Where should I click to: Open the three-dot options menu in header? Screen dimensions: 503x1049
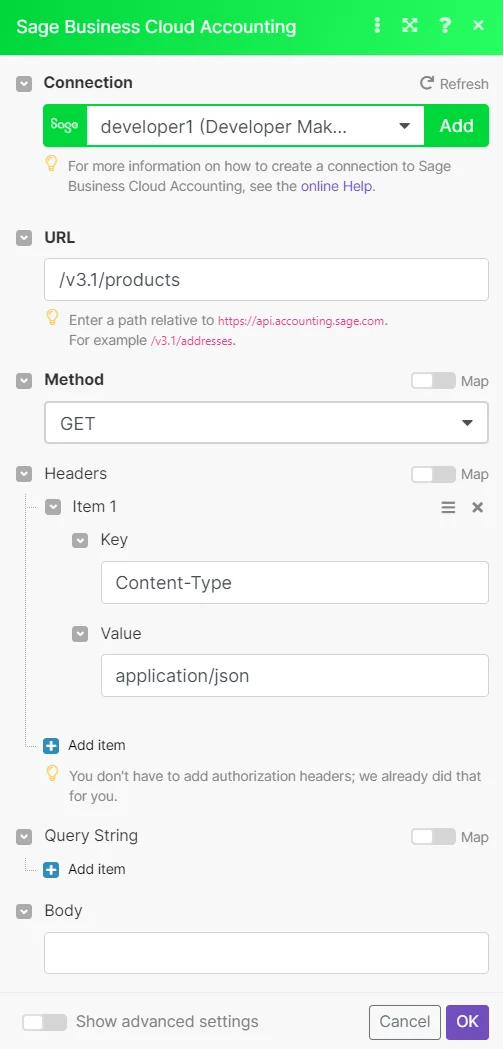point(377,26)
